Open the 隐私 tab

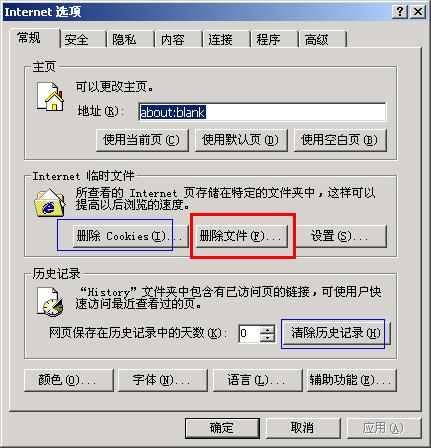point(124,40)
